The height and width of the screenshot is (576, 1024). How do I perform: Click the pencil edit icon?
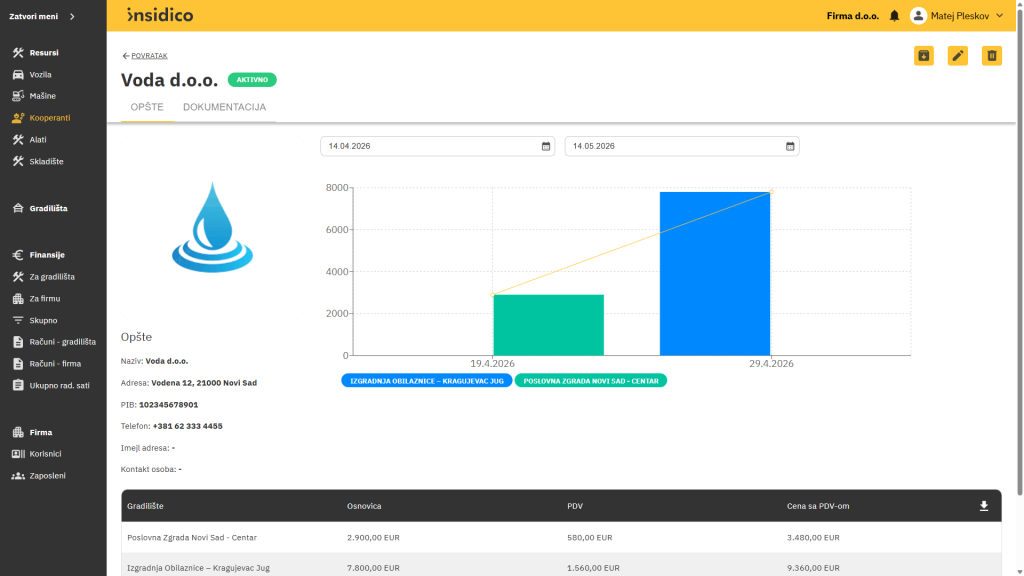click(x=957, y=56)
